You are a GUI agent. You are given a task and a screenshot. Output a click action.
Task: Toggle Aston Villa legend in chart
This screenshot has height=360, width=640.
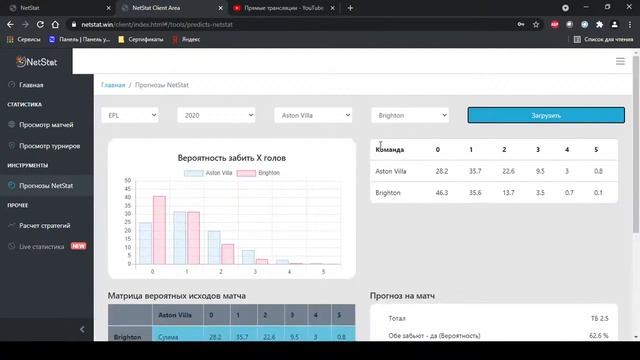[x=208, y=173]
